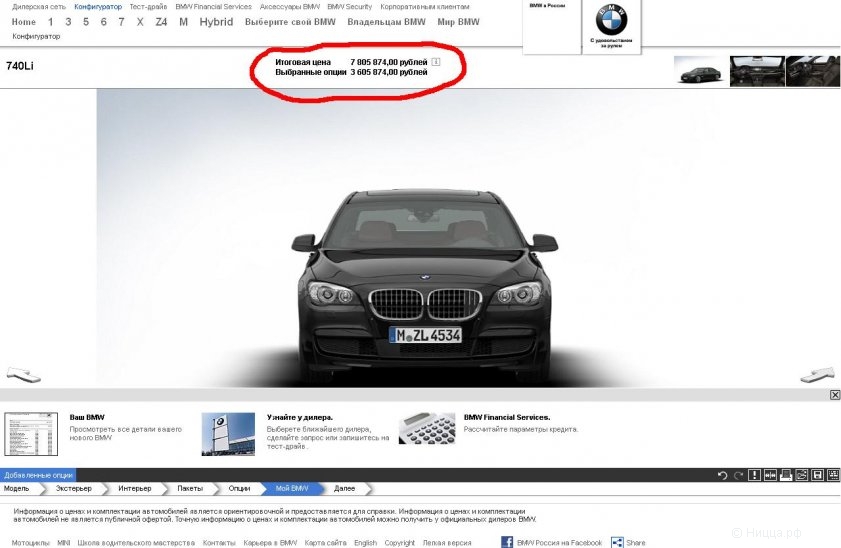Click the floppy disk save icon

click(817, 475)
